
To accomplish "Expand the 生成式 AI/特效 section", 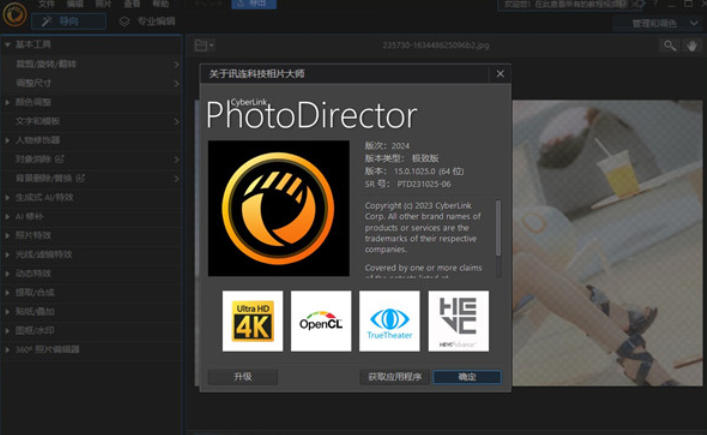I will tap(92, 197).
